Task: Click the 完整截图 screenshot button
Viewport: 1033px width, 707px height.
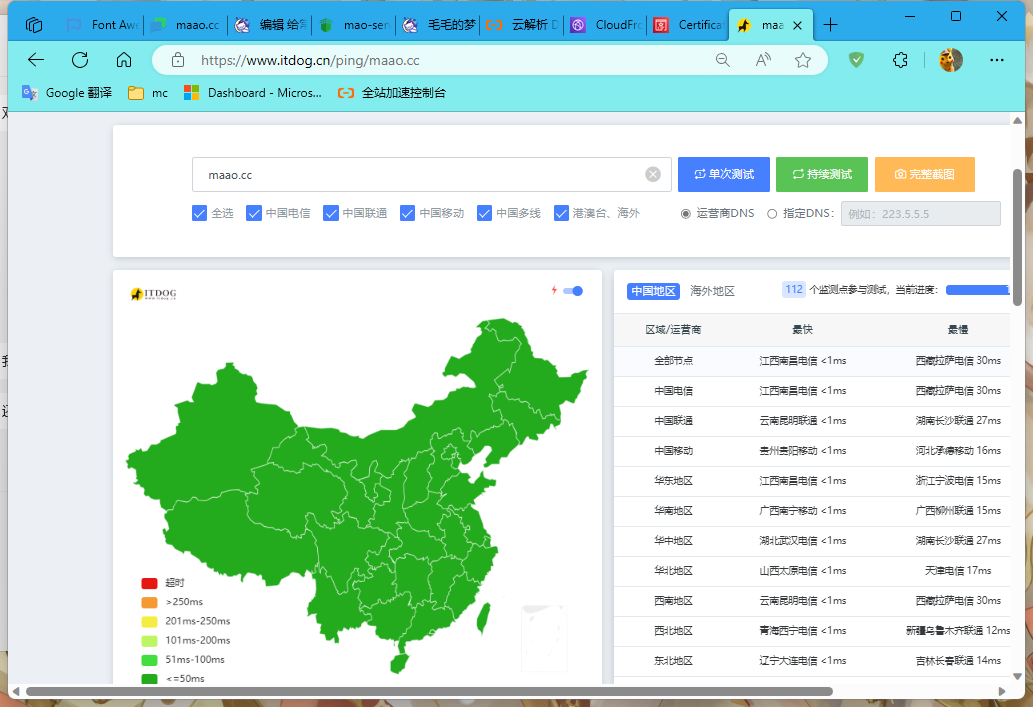Action: point(924,174)
